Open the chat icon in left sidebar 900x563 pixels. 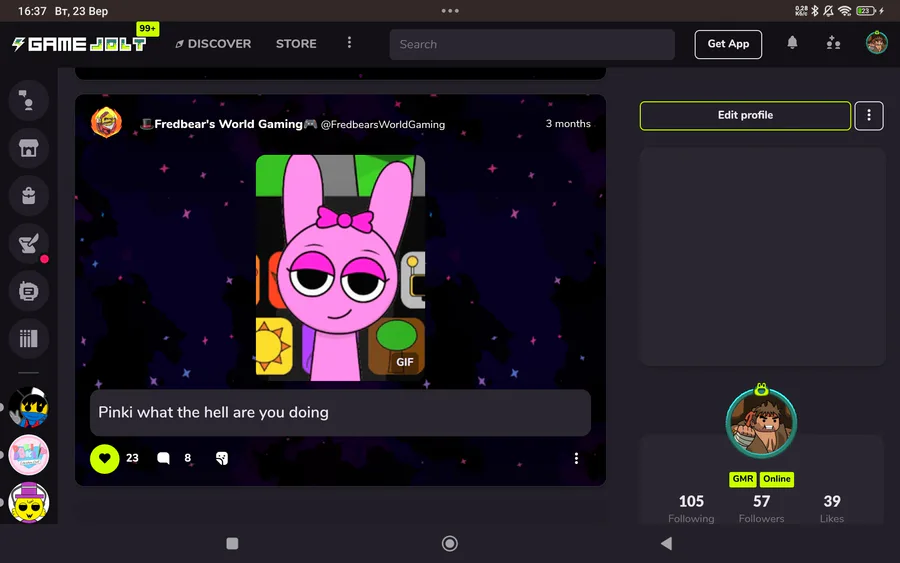click(28, 100)
